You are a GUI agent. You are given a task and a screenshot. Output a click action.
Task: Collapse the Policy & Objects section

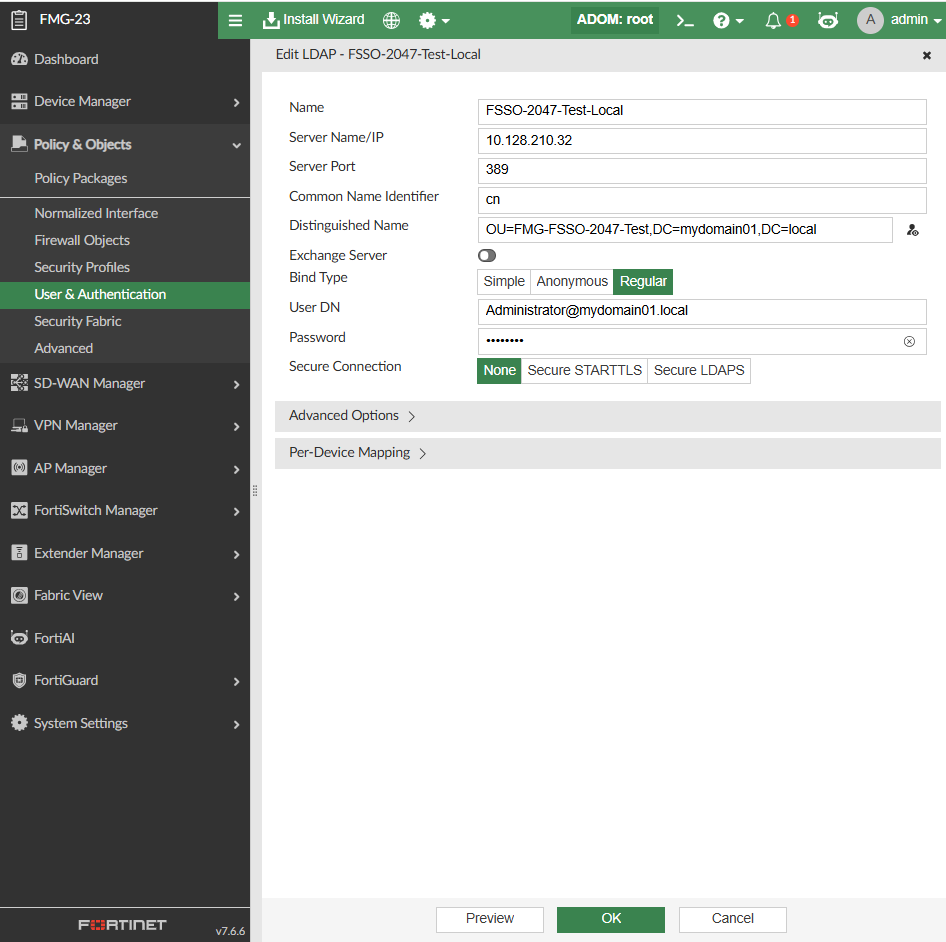tap(236, 145)
